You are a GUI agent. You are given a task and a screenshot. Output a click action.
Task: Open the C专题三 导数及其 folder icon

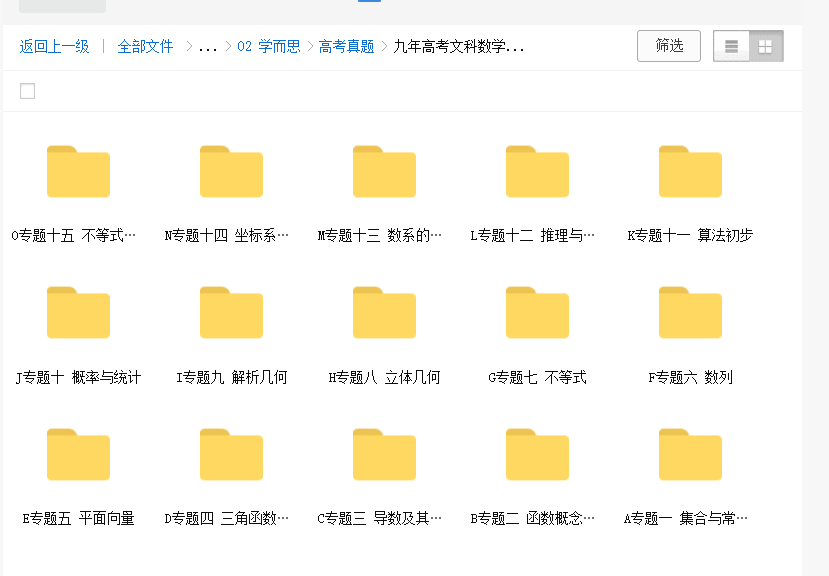coord(384,454)
